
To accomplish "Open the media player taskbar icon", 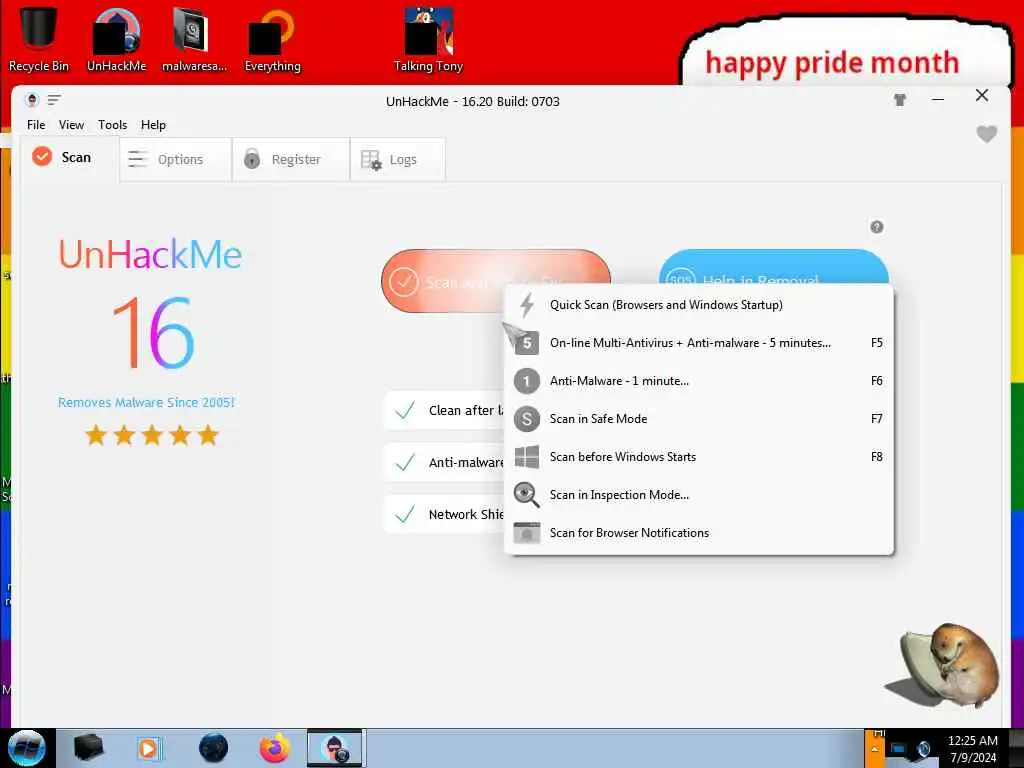I will click(149, 748).
